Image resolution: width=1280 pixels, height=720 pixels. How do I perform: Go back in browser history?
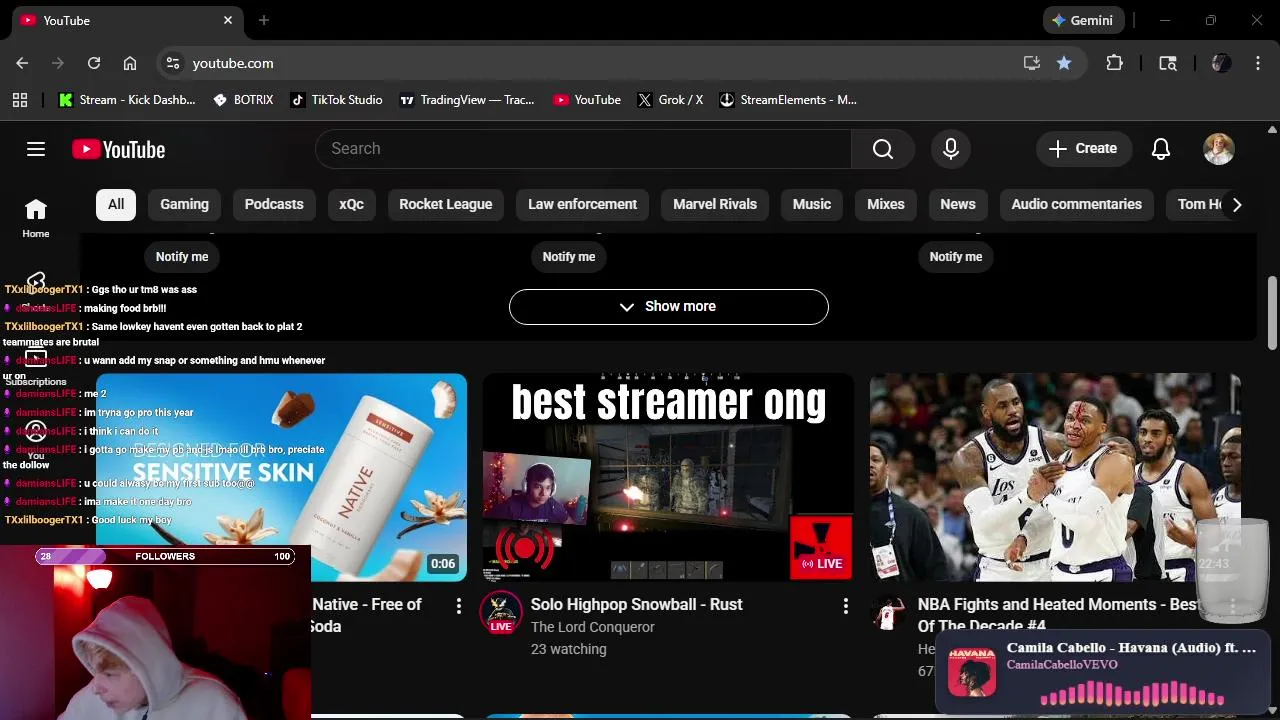point(22,63)
